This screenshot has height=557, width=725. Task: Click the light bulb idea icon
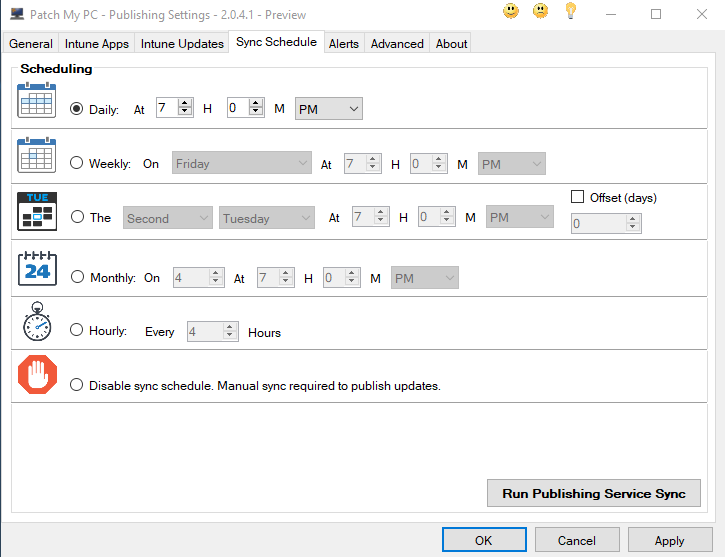point(571,11)
